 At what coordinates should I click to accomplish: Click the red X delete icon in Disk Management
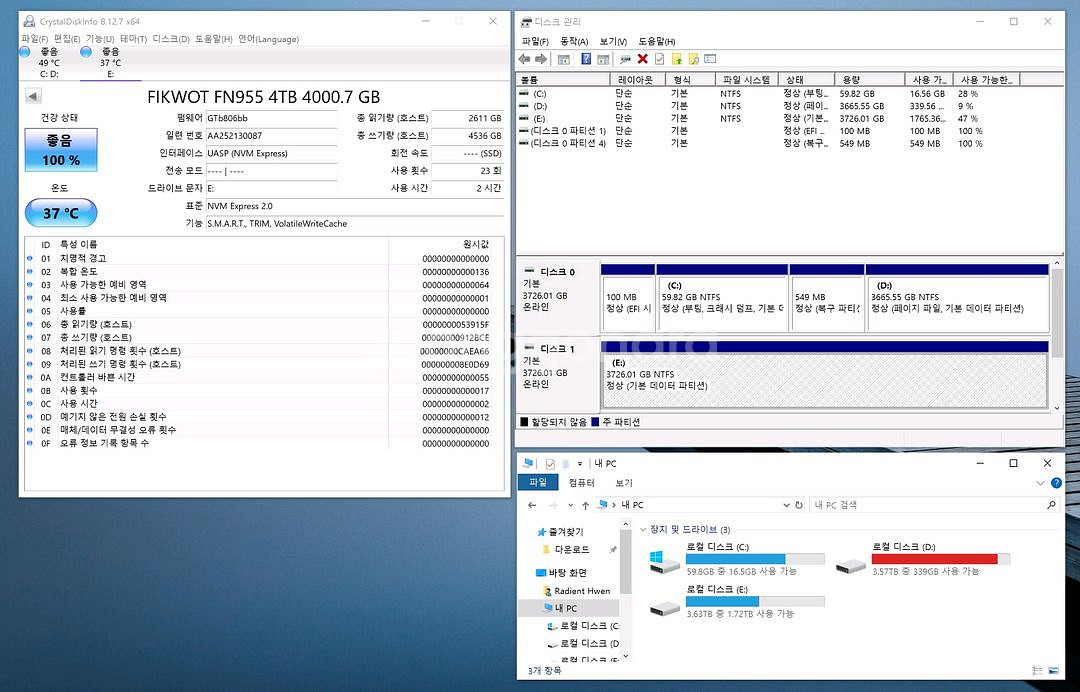click(643, 59)
